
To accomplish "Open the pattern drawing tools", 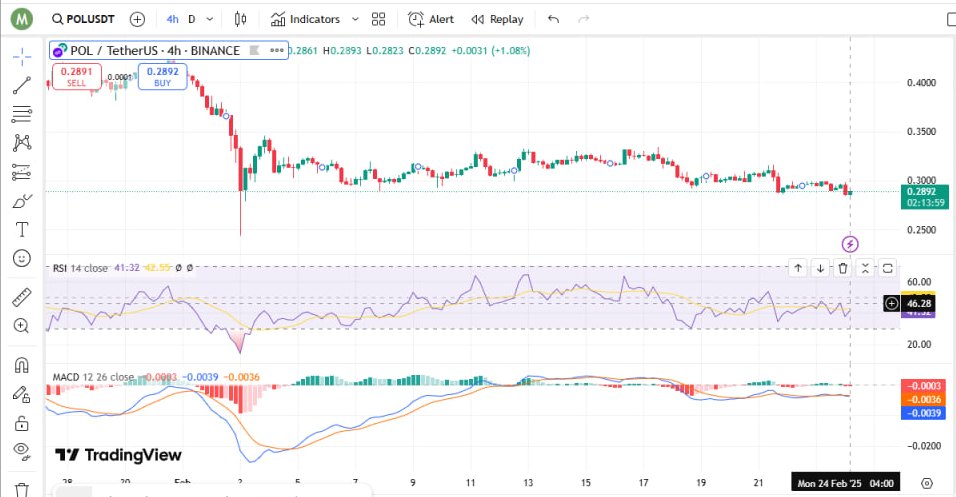I will click(22, 143).
